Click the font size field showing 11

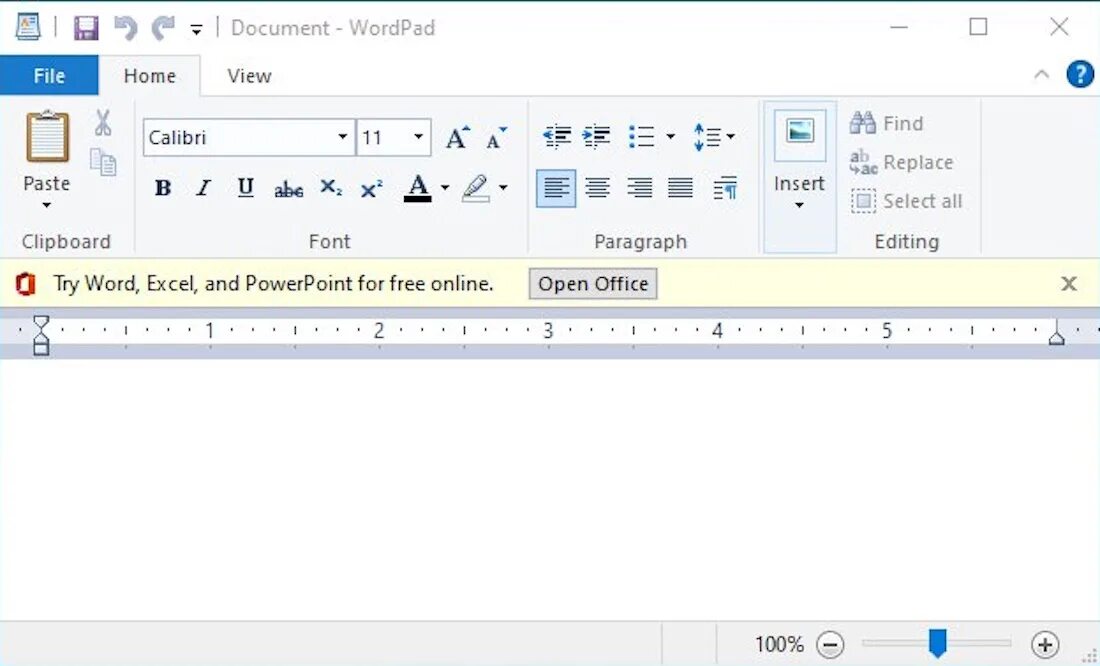pyautogui.click(x=382, y=138)
